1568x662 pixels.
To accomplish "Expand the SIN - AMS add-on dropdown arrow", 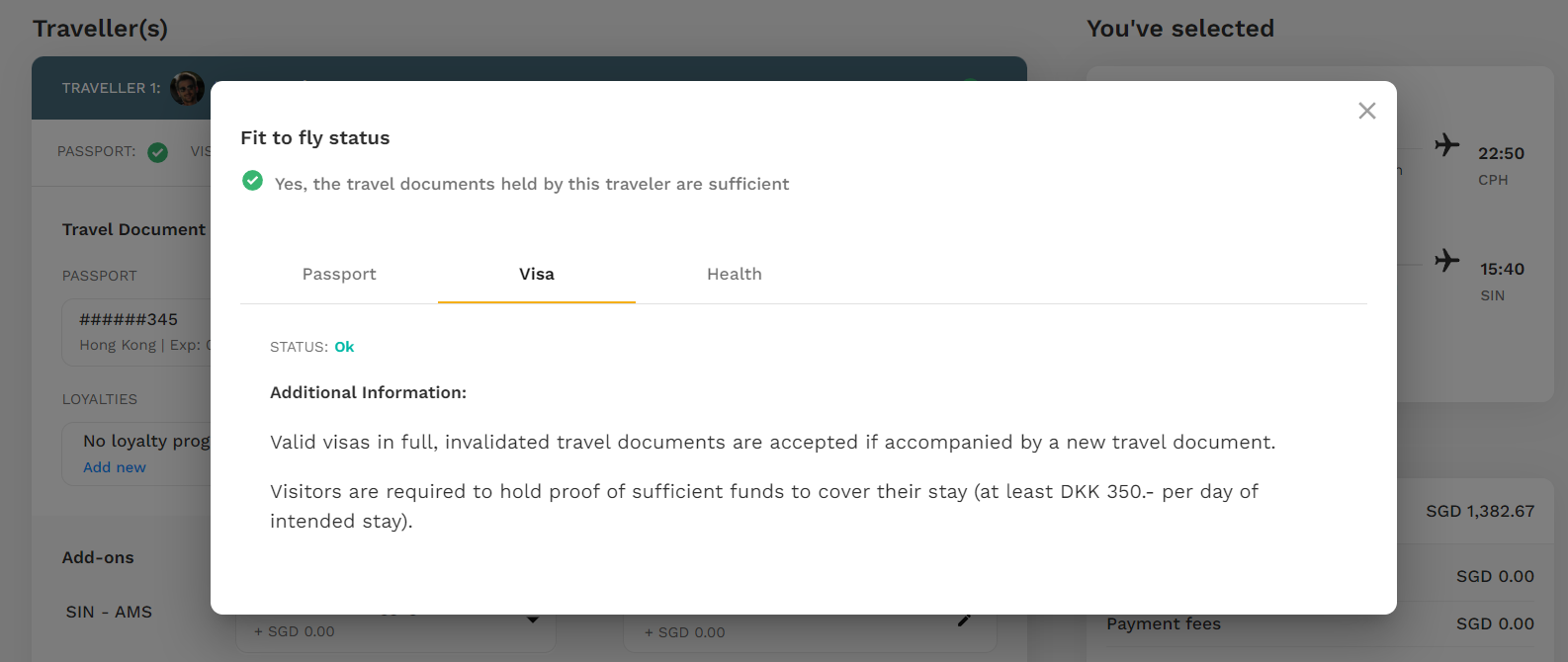I will [533, 620].
